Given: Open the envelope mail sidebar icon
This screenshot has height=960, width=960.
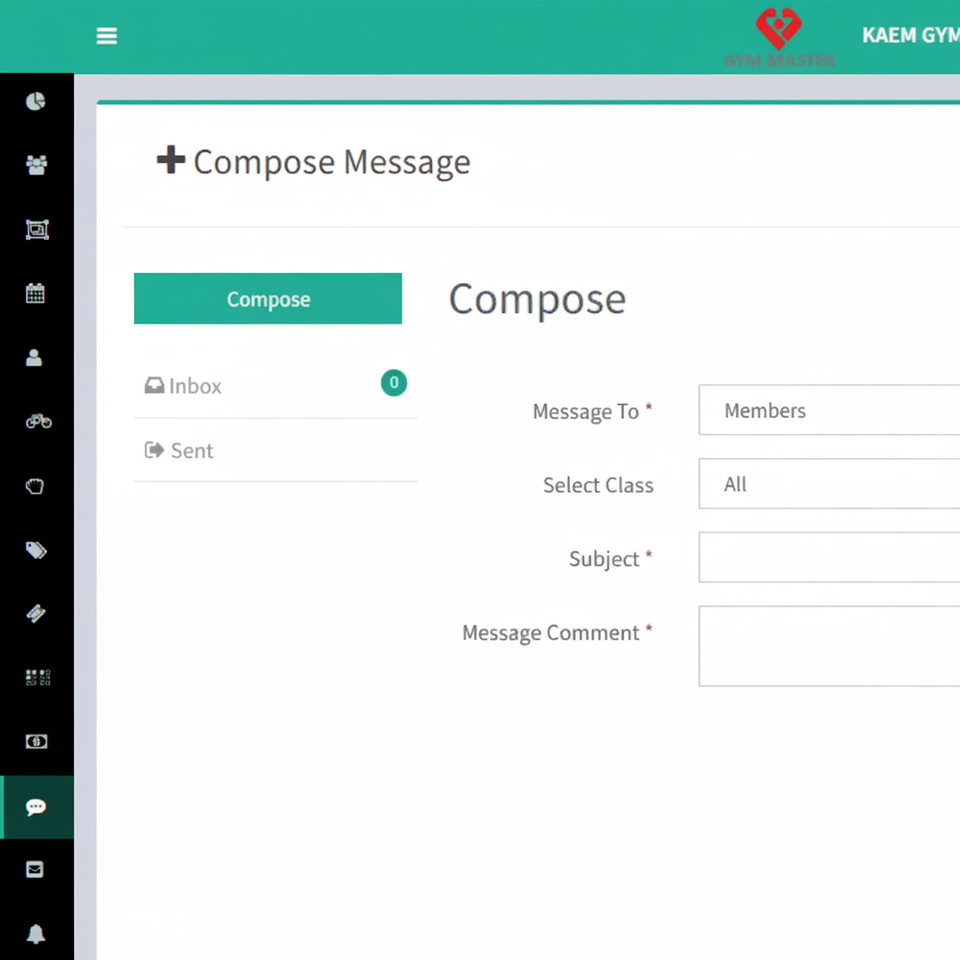Looking at the screenshot, I should 35,869.
